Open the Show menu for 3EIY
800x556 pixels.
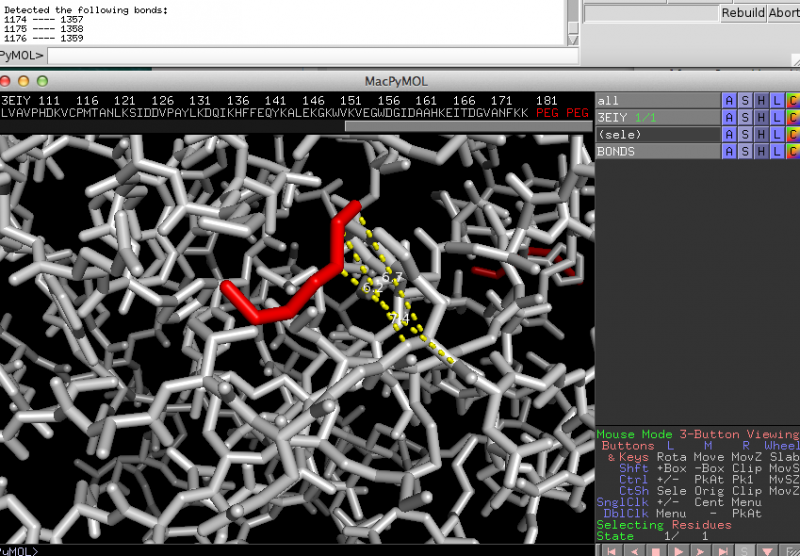coord(745,118)
